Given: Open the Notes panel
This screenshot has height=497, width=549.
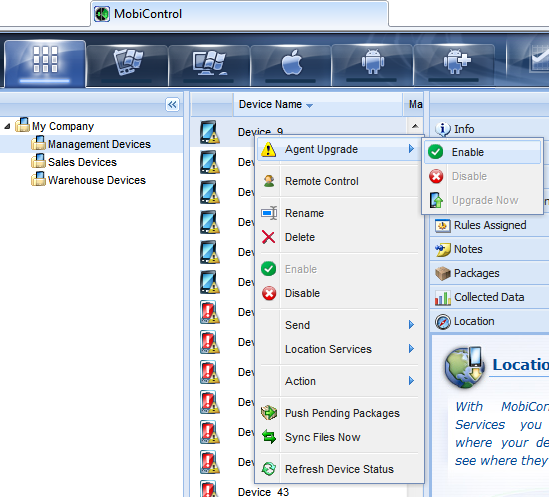Looking at the screenshot, I should [489, 249].
